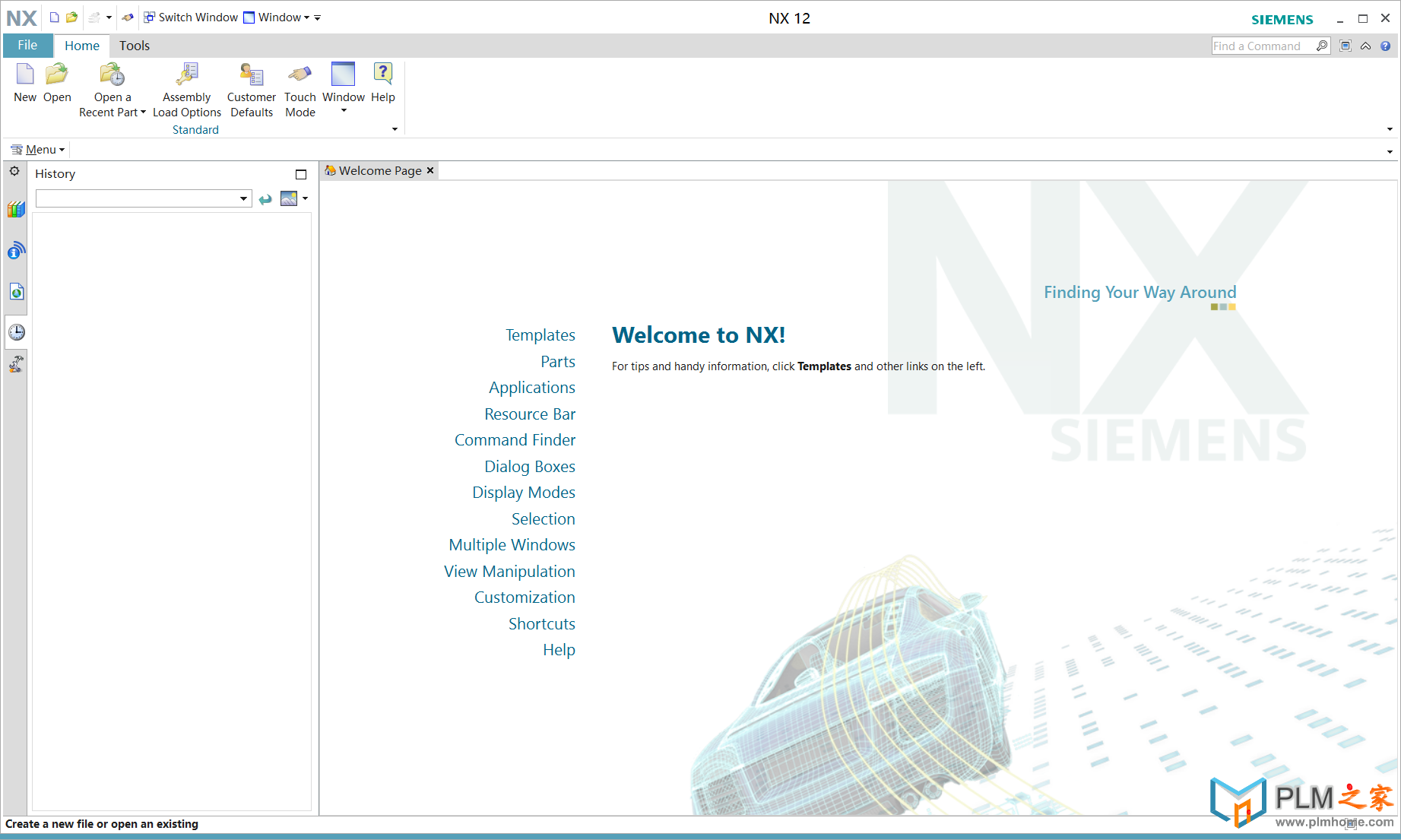Open the recent part dropdown arrow in the quick access toolbar
1401x840 pixels.
click(x=109, y=17)
